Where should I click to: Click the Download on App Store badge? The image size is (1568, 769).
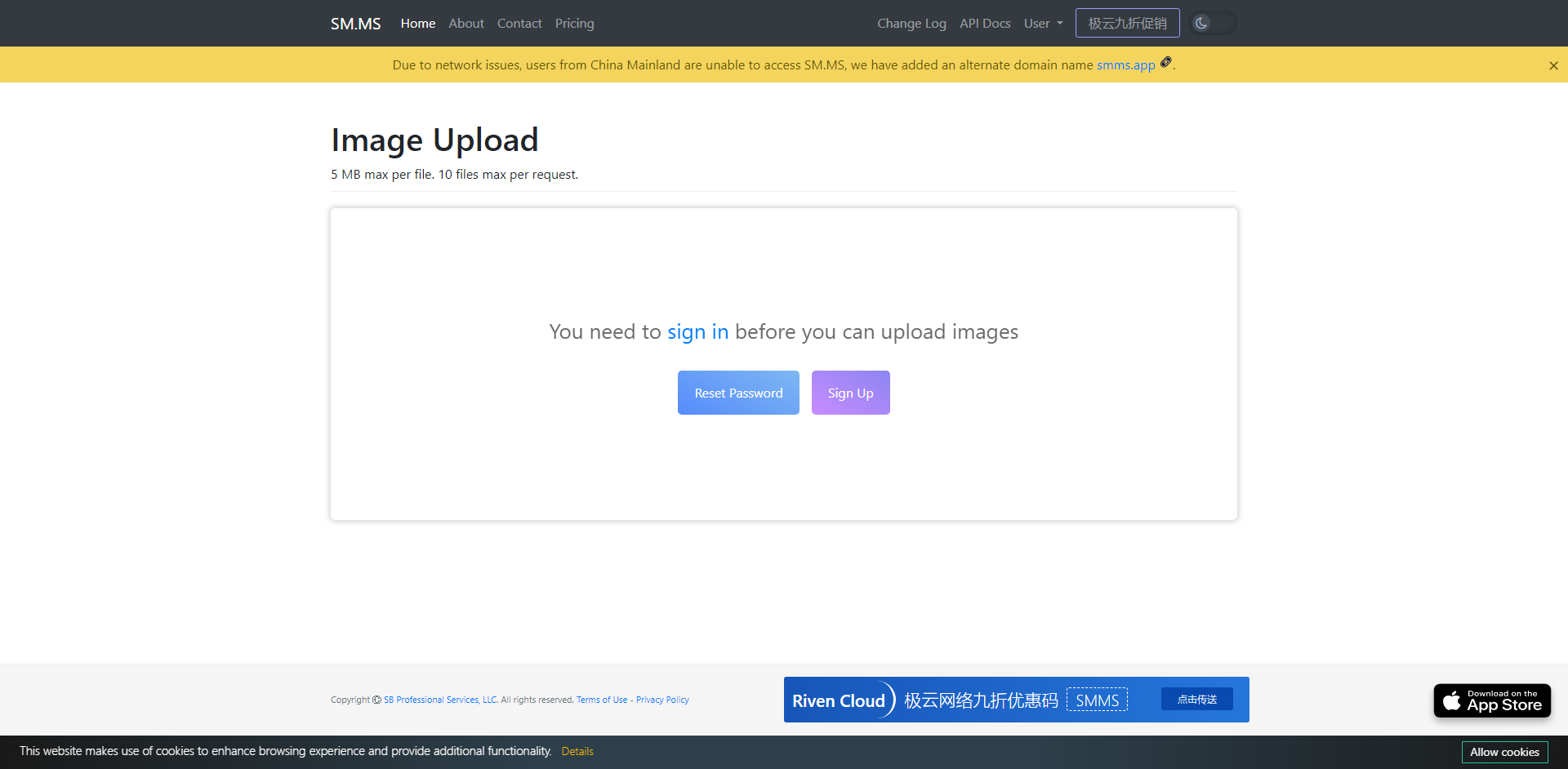point(1492,700)
